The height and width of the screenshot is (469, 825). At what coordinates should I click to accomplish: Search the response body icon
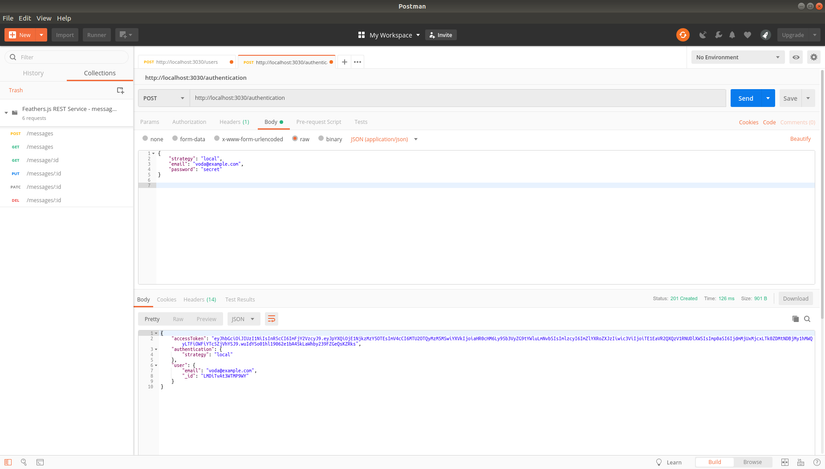(x=807, y=319)
